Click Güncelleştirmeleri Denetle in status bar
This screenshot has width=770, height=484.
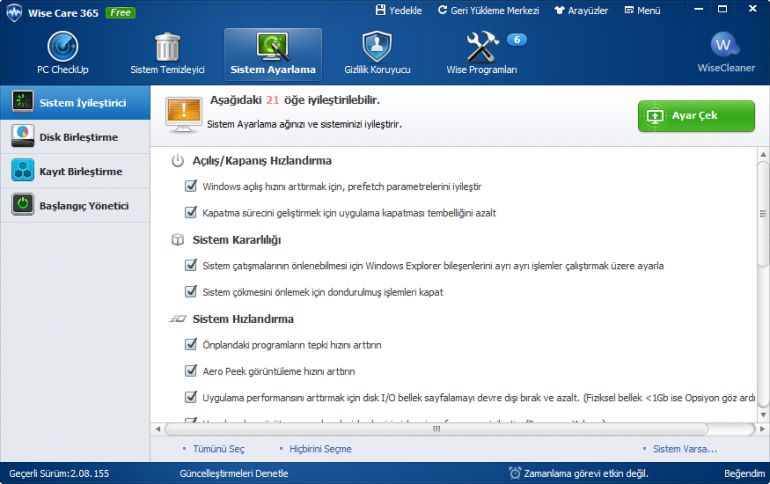[x=234, y=473]
